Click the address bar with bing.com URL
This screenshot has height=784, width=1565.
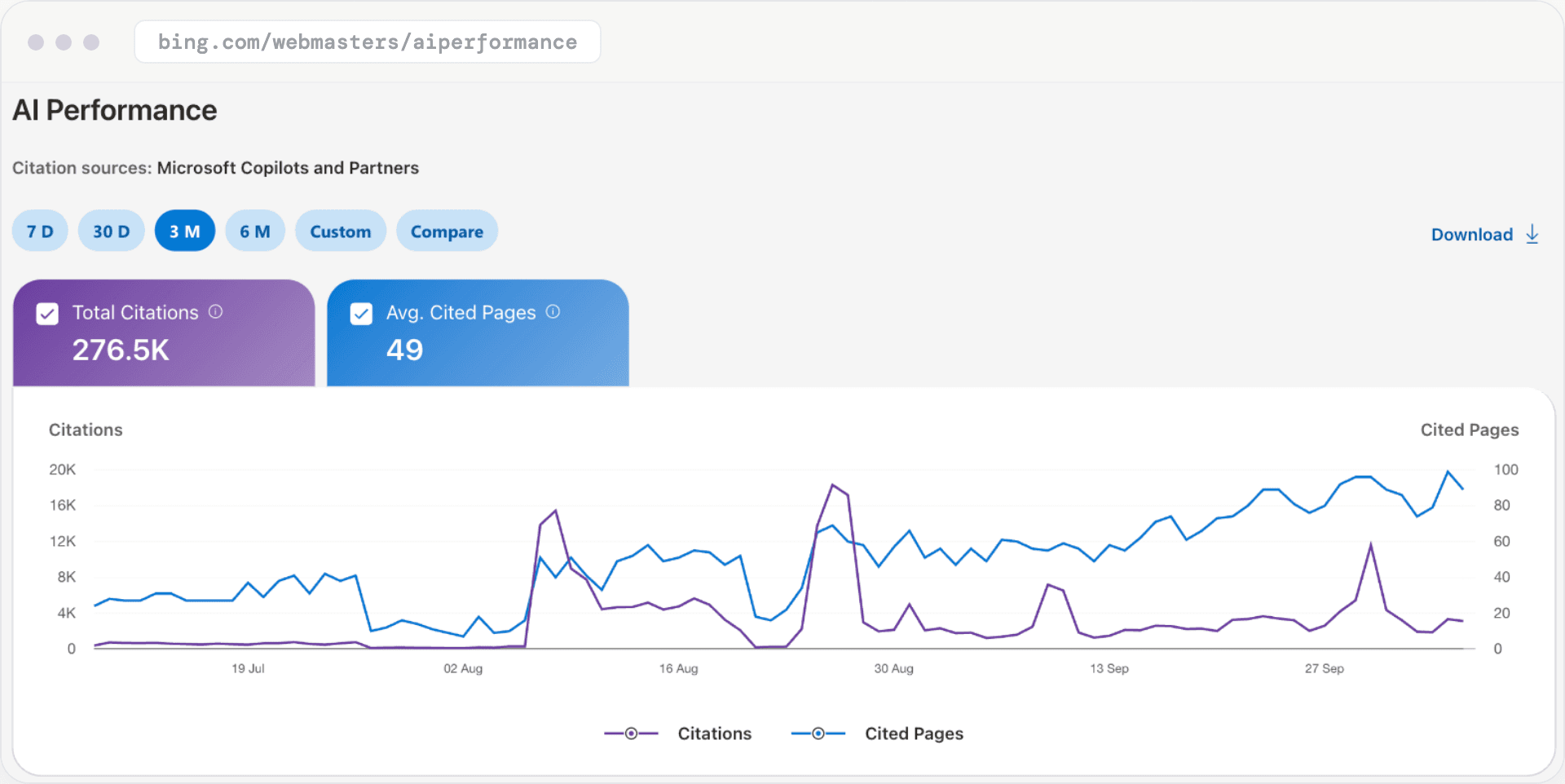[368, 42]
